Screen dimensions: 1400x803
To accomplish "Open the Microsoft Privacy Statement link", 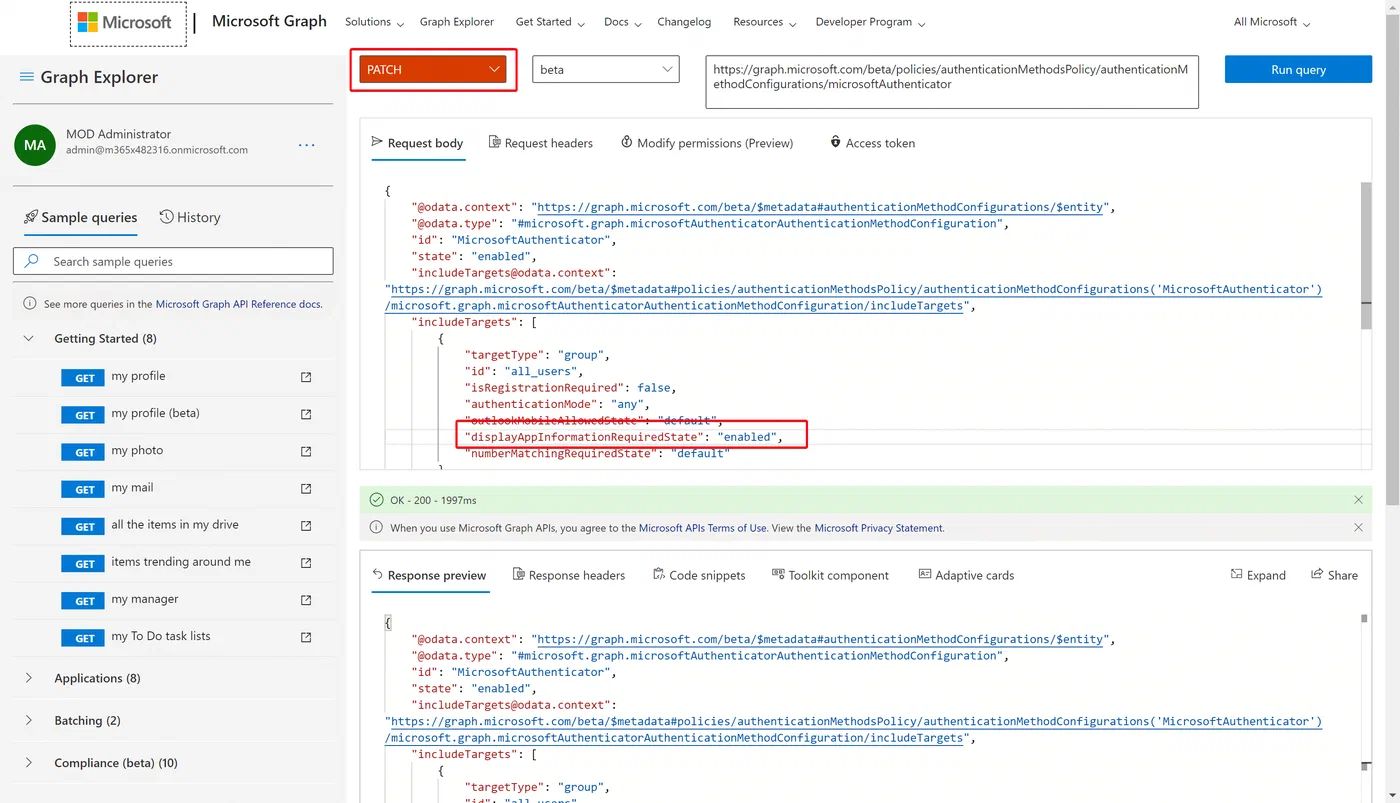I will pyautogui.click(x=878, y=528).
